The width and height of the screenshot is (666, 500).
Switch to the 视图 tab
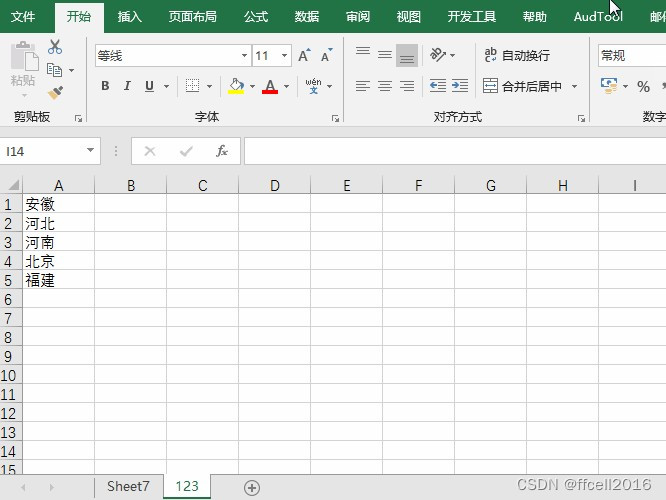(x=409, y=17)
